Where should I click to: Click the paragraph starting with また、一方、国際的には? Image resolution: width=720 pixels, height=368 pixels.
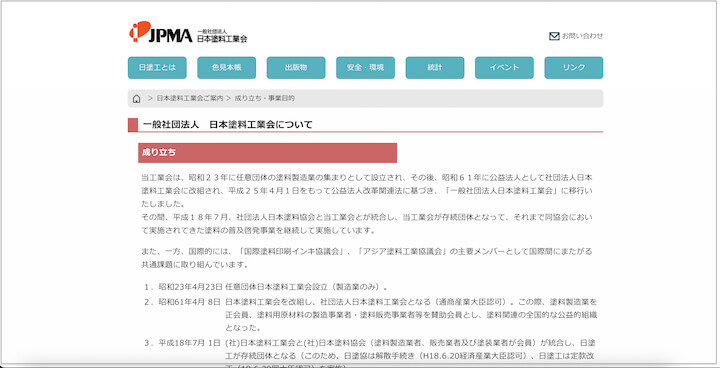coord(366,258)
